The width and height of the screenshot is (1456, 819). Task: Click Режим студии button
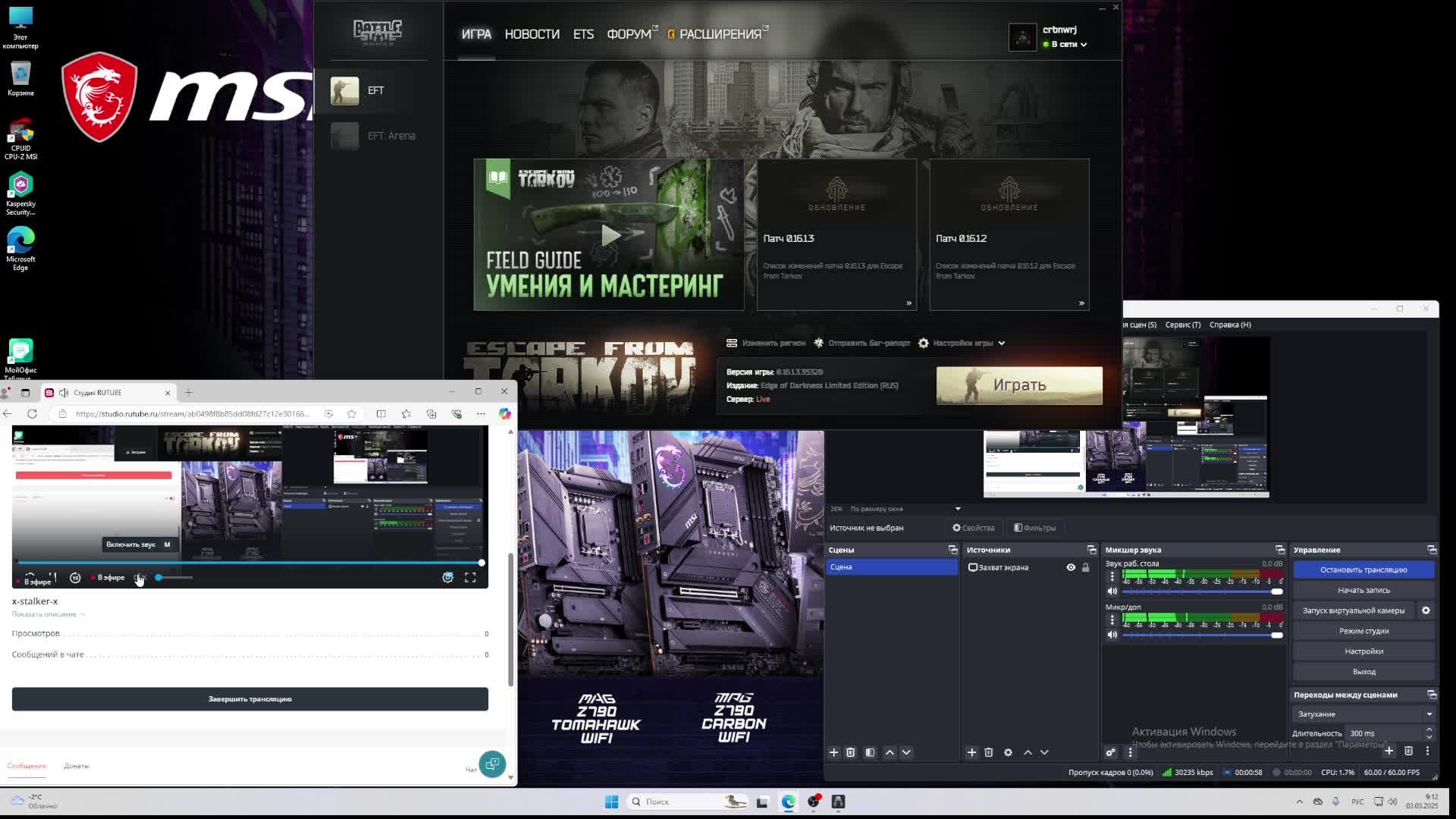pyautogui.click(x=1363, y=631)
